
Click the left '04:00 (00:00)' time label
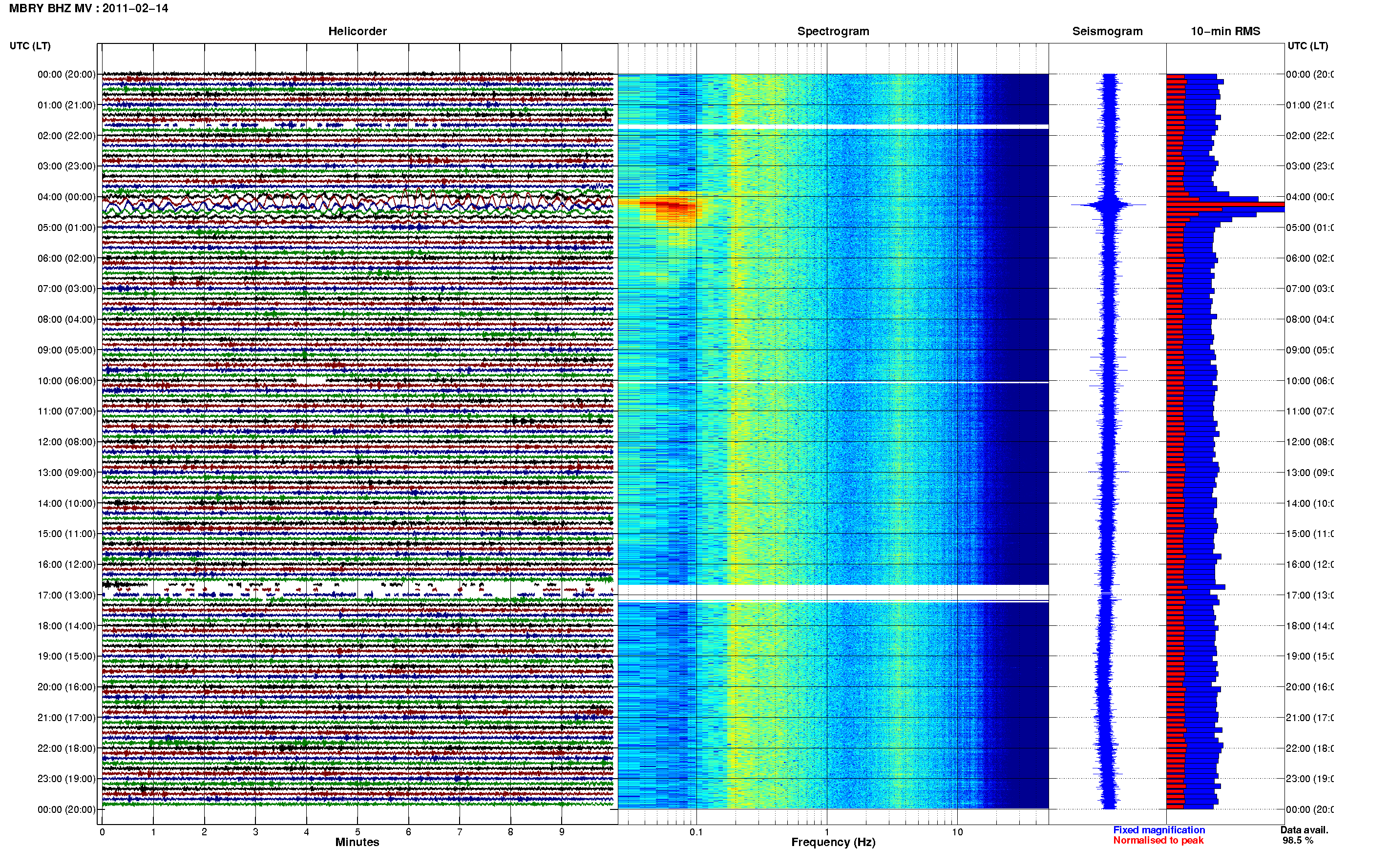pyautogui.click(x=66, y=197)
